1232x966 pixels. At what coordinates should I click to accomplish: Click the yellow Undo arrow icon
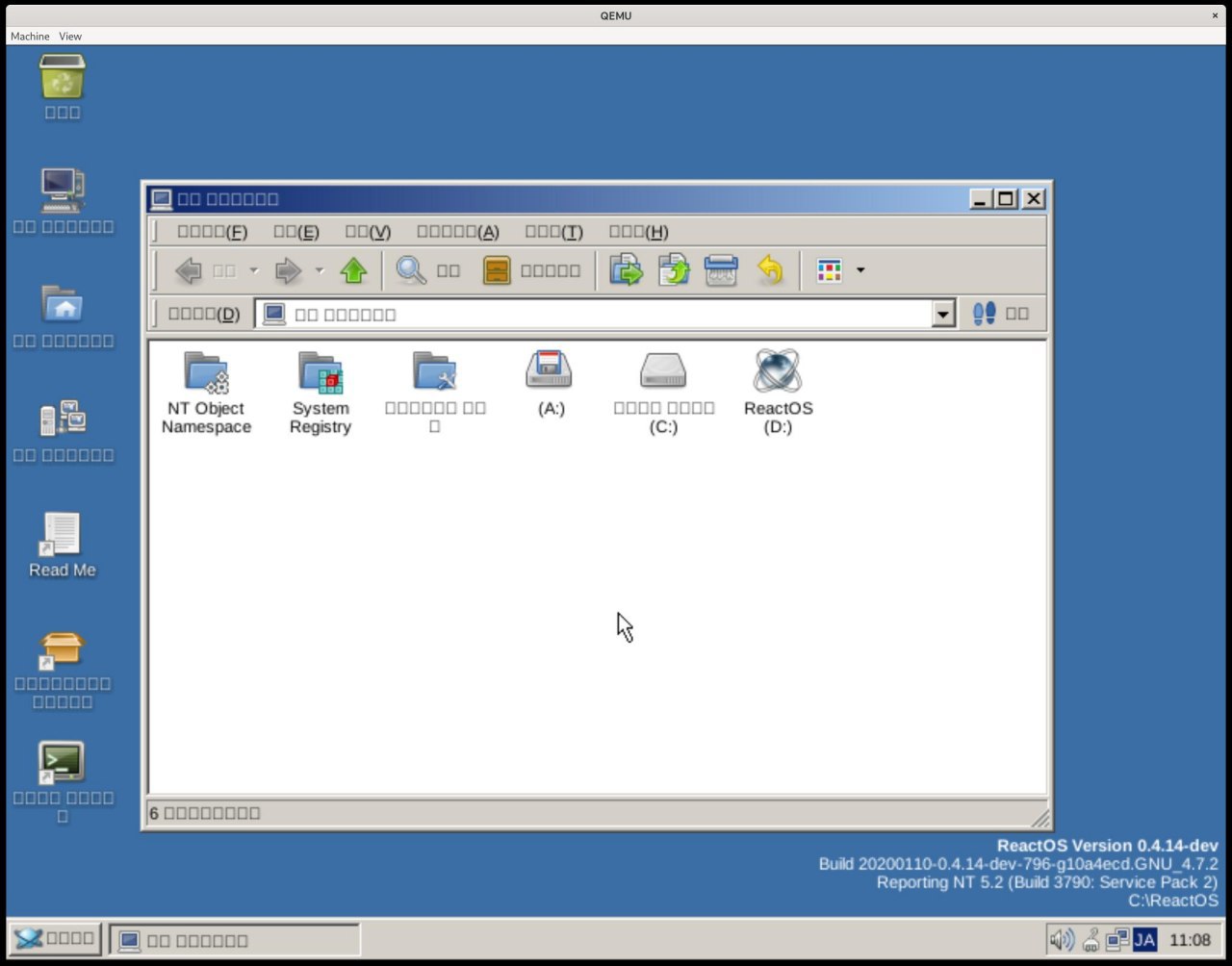pyautogui.click(x=770, y=271)
